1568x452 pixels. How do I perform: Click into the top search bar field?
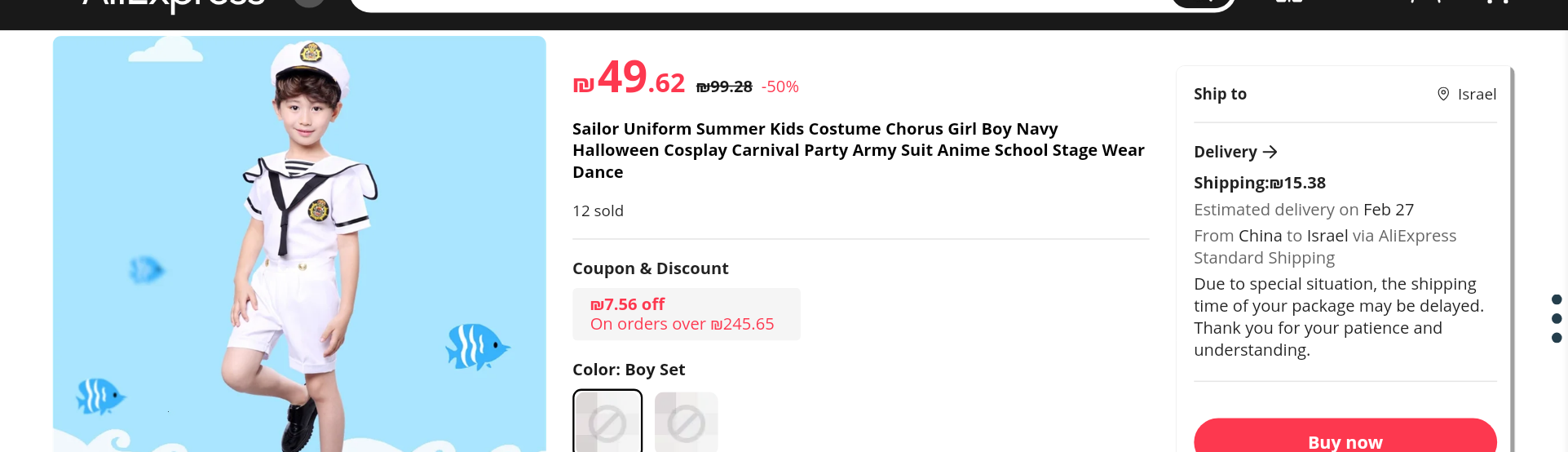[x=758, y=4]
